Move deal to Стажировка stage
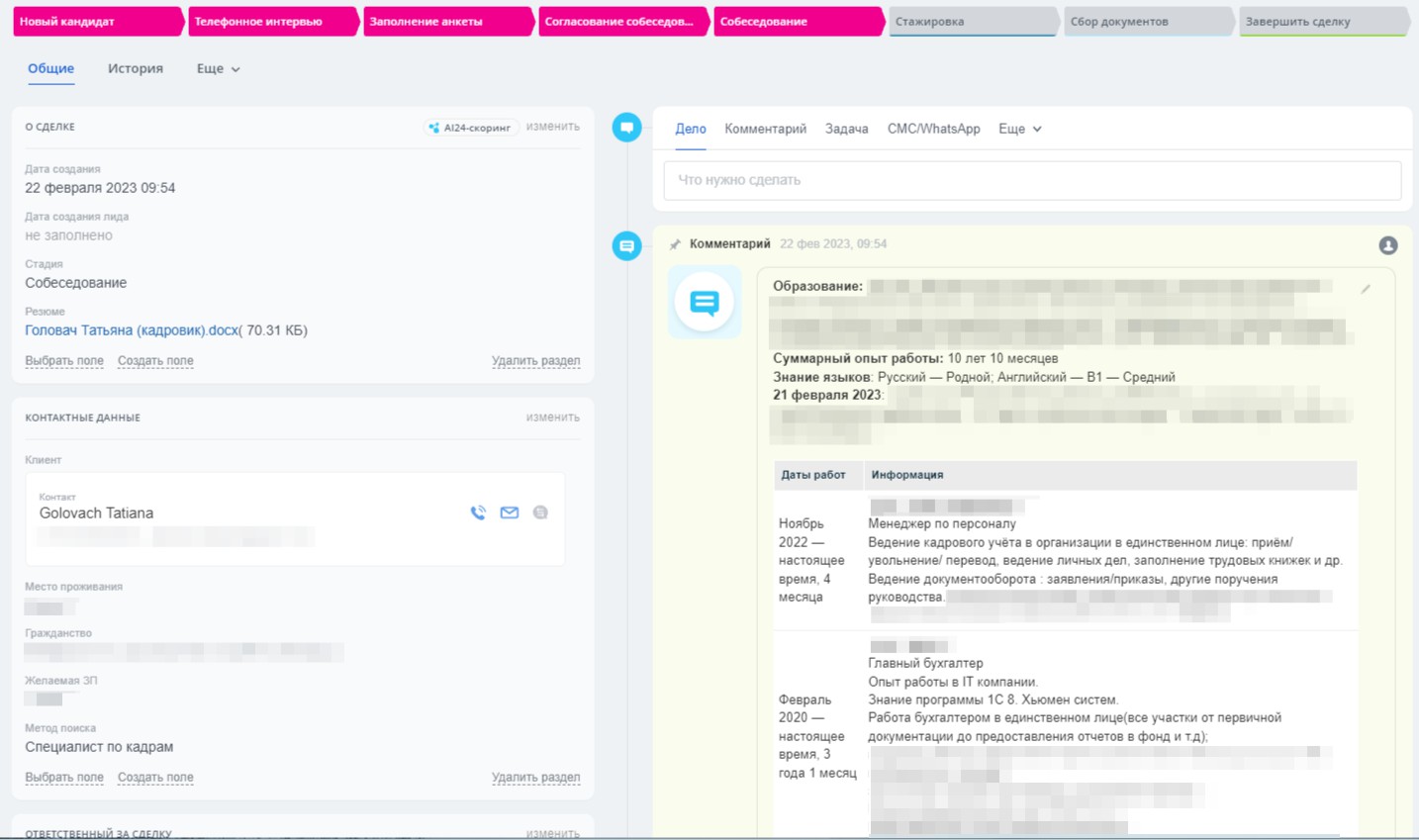Image resolution: width=1419 pixels, height=840 pixels. (974, 22)
